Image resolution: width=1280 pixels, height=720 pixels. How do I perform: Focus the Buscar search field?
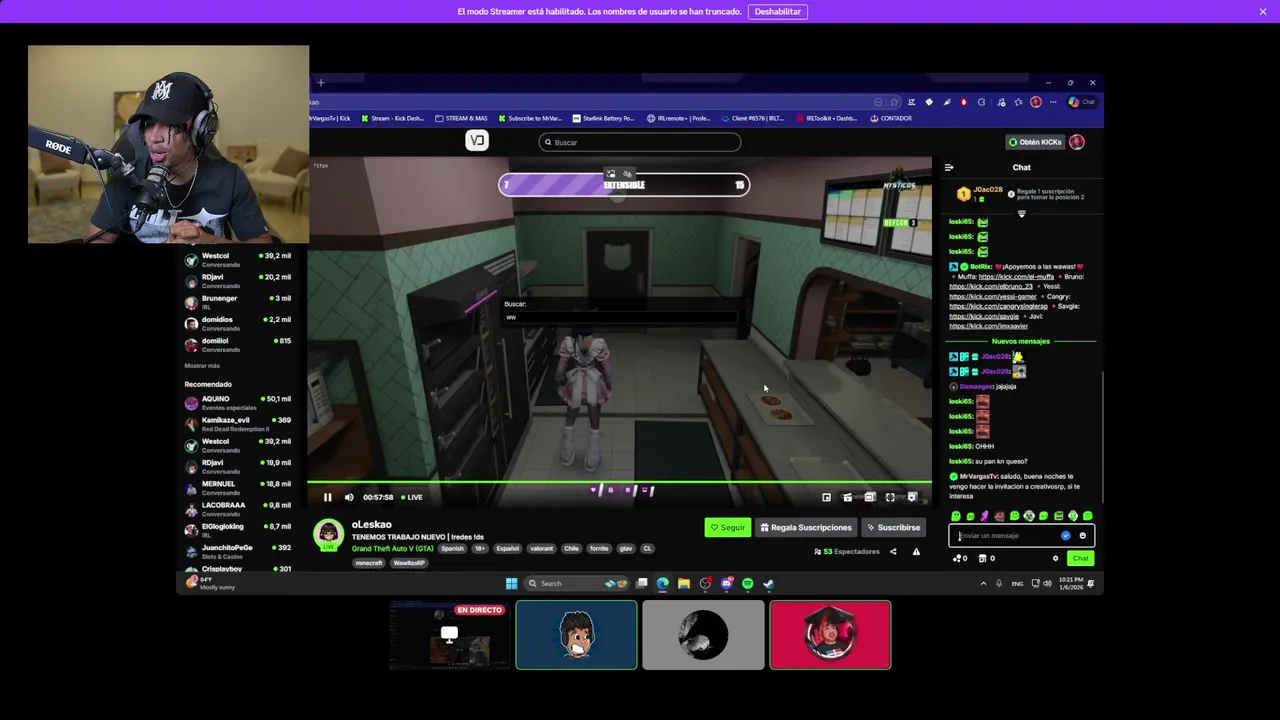pyautogui.click(x=640, y=142)
